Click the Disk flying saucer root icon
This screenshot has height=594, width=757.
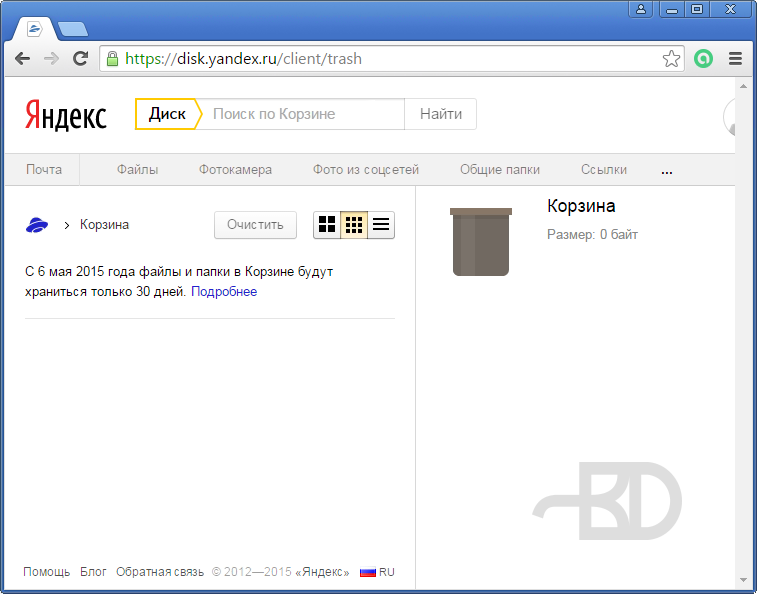pyautogui.click(x=37, y=225)
